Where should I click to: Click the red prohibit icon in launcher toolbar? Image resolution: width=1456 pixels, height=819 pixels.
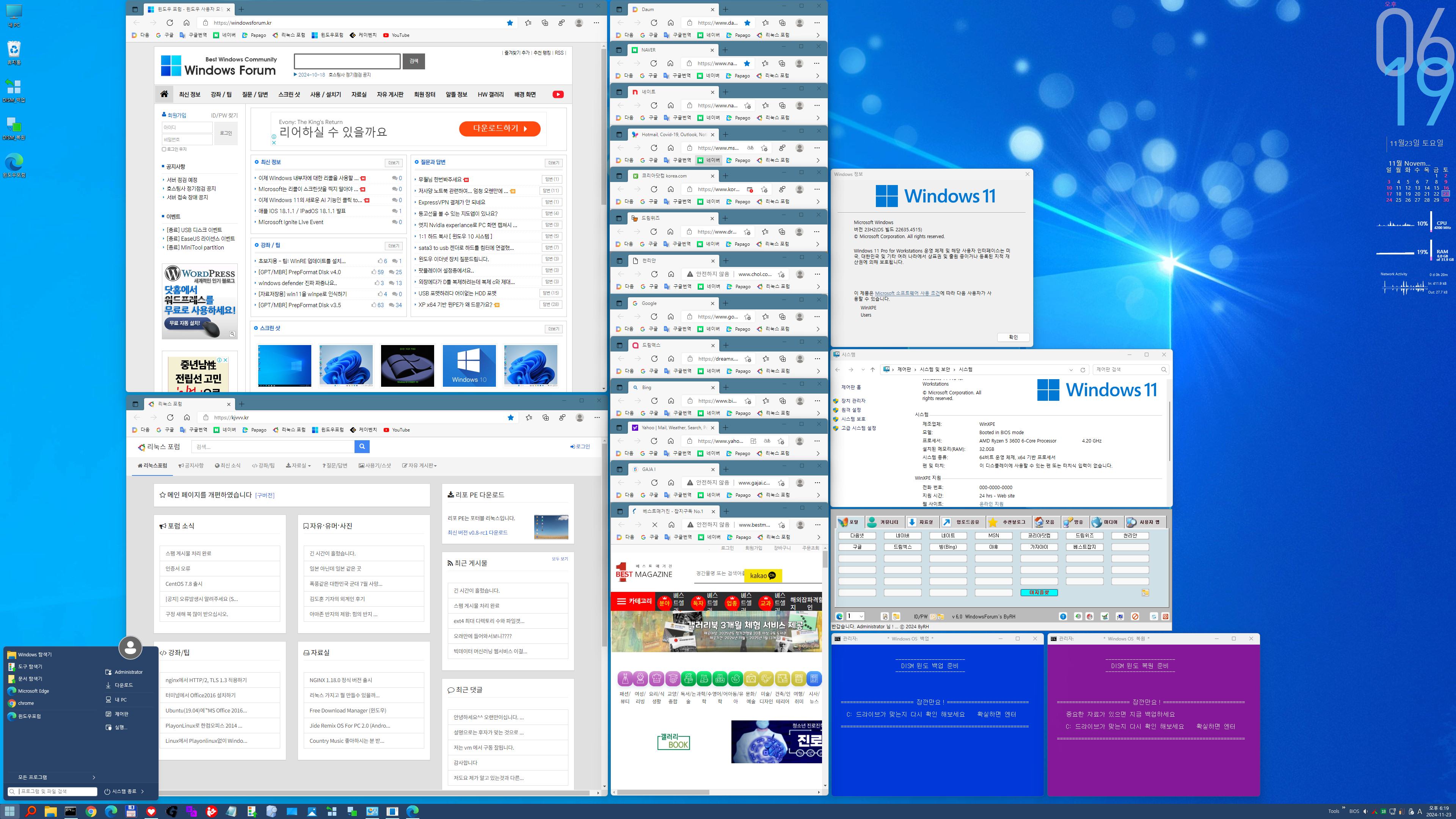(x=1134, y=616)
